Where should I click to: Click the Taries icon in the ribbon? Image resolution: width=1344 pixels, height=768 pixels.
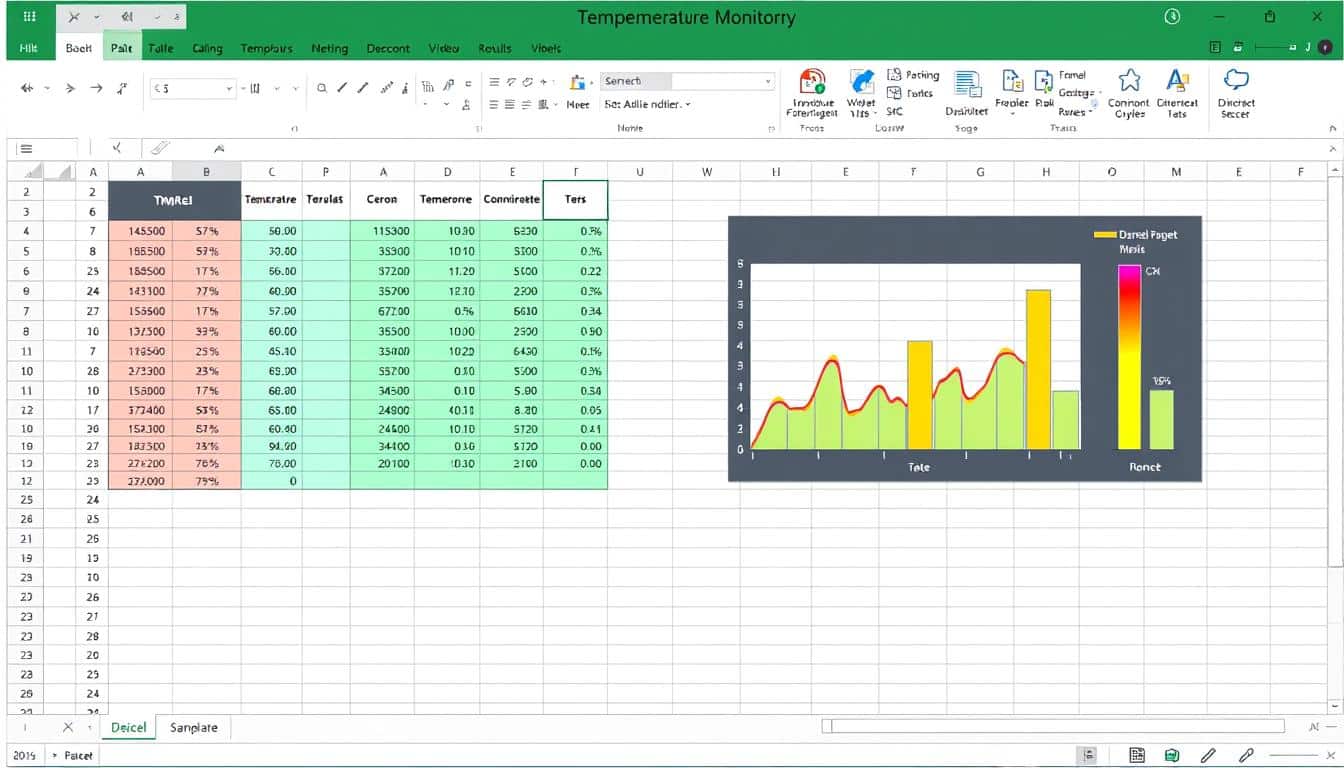[894, 93]
